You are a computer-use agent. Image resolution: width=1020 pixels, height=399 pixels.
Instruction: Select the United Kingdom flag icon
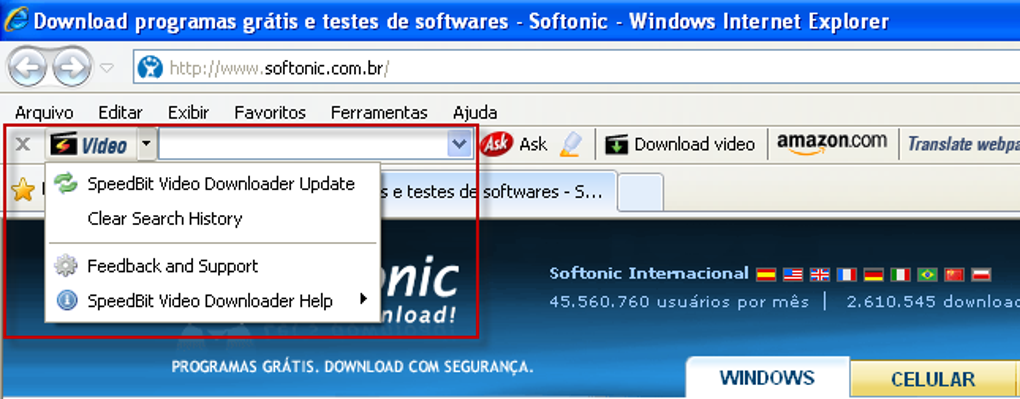click(820, 274)
